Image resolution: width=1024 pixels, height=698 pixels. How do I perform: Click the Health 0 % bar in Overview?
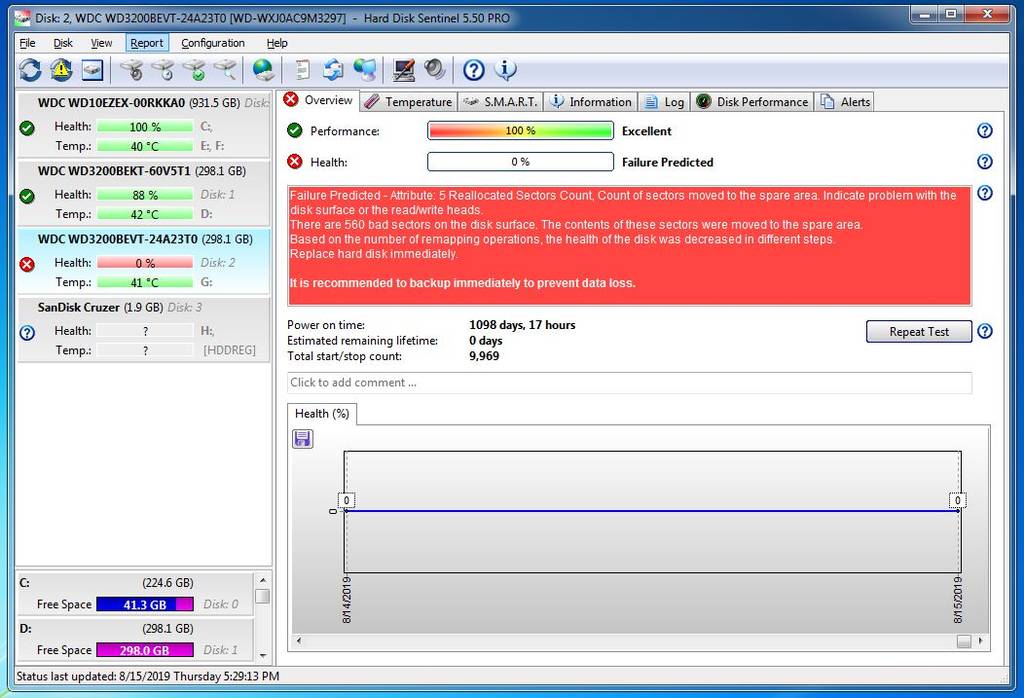click(520, 161)
